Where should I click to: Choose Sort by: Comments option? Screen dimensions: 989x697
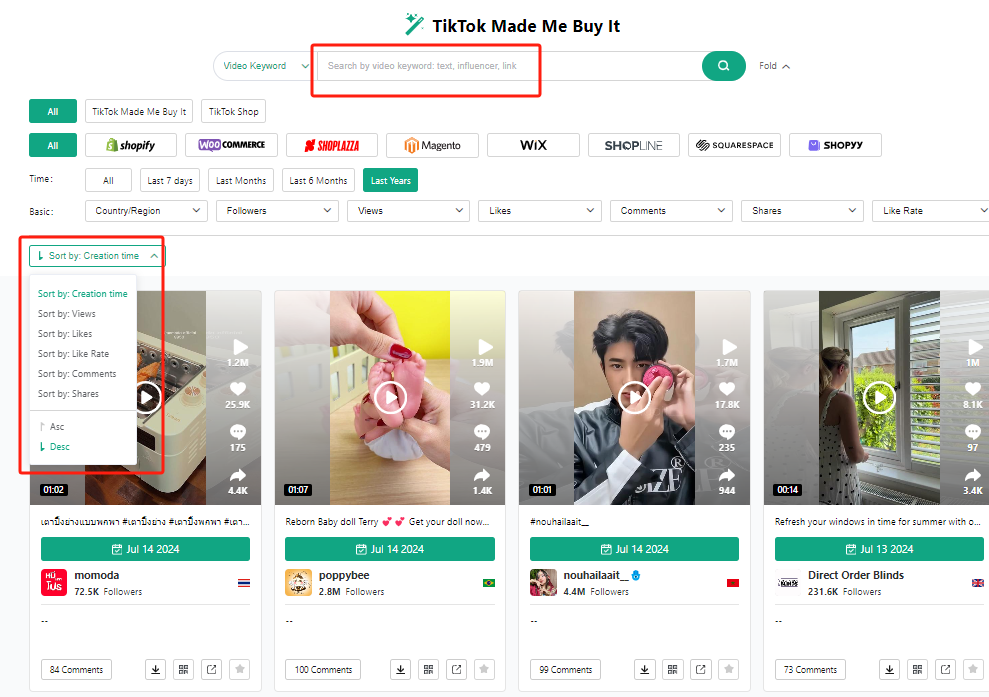coord(77,374)
